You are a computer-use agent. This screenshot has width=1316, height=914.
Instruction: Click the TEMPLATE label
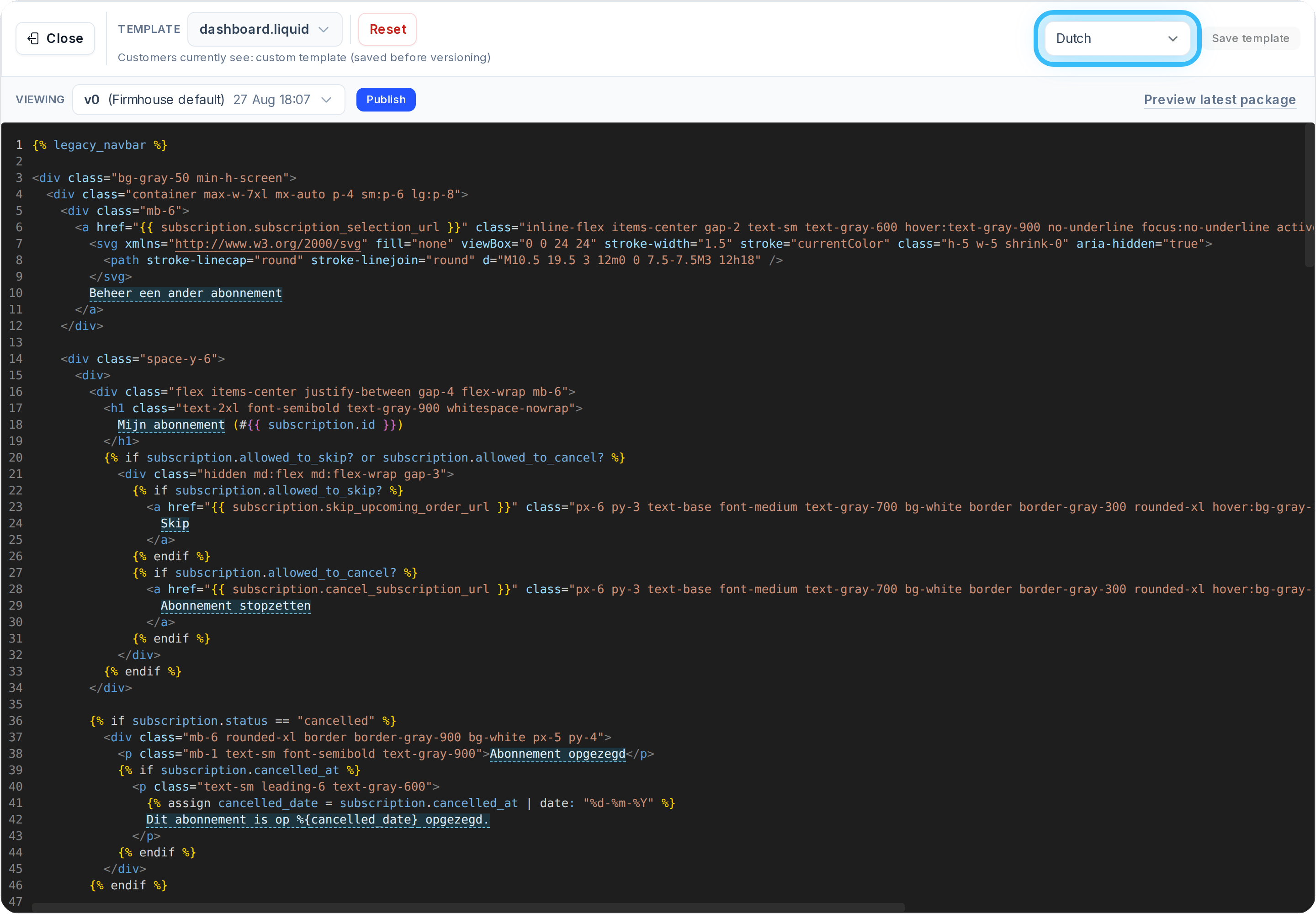point(149,29)
